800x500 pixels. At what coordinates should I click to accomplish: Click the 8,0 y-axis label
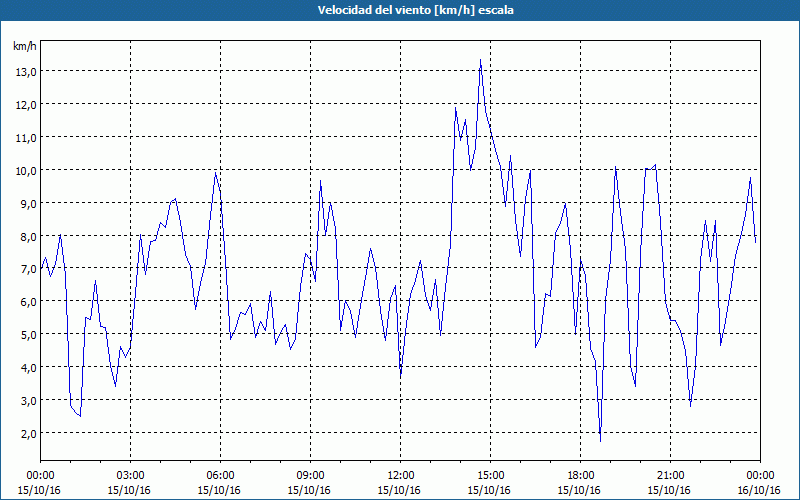tap(28, 236)
